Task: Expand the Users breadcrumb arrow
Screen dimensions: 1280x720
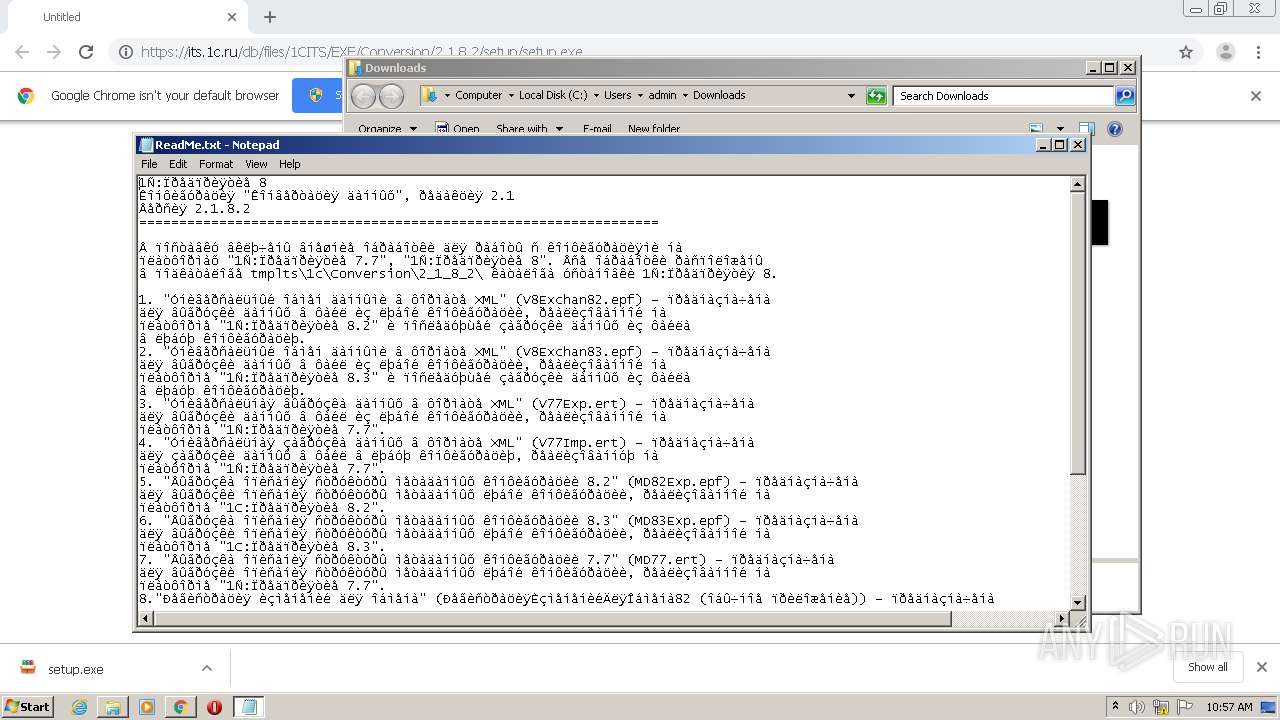Action: [640, 96]
